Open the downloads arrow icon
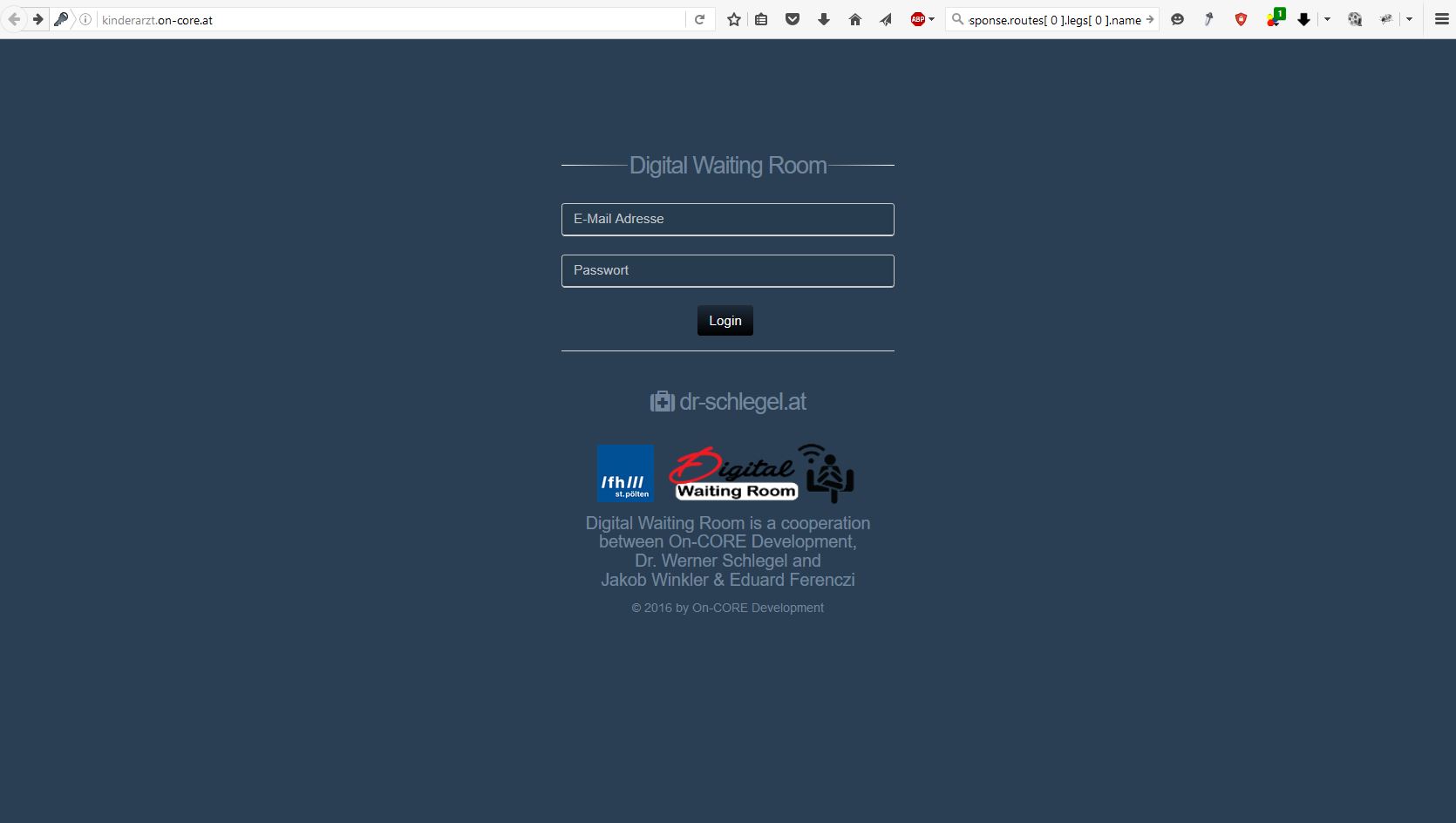Image resolution: width=1456 pixels, height=823 pixels. click(x=824, y=19)
